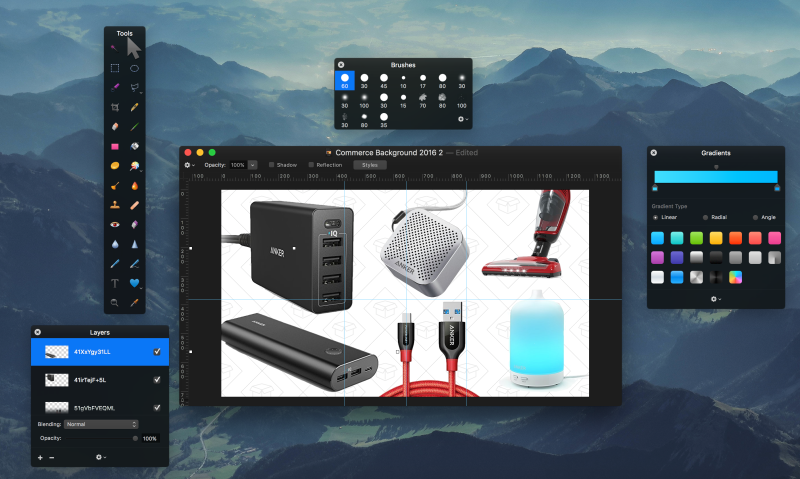Open the heart Shape tool
800x479 pixels.
coord(134,283)
